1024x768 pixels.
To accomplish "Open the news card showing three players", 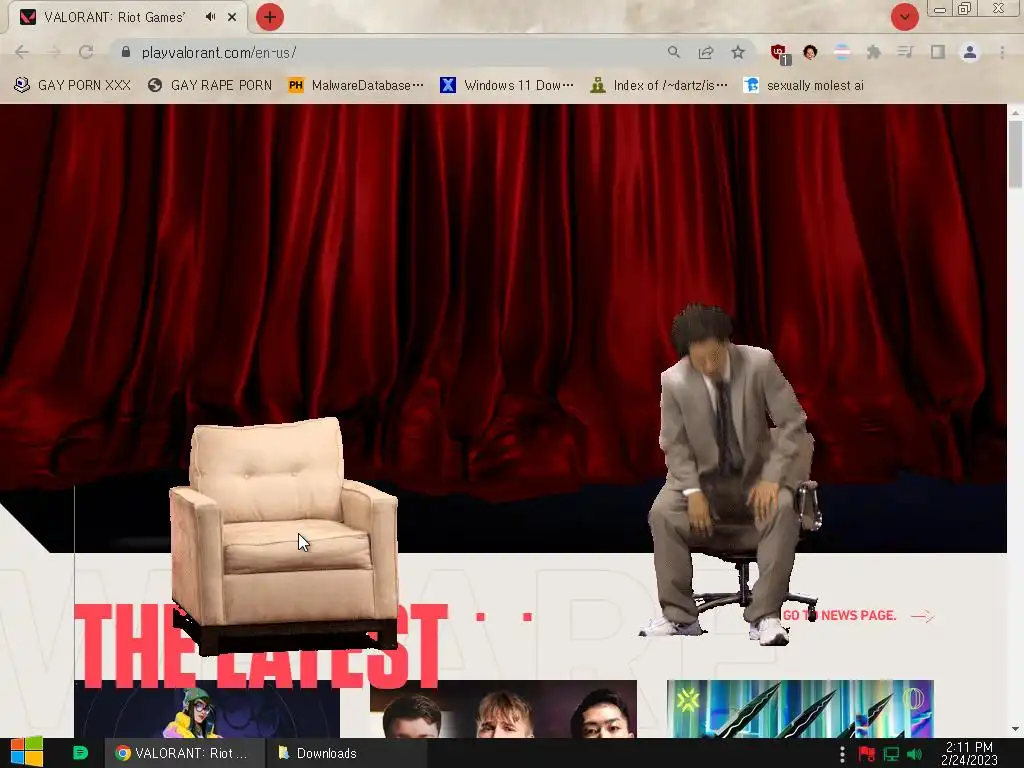I will (504, 709).
